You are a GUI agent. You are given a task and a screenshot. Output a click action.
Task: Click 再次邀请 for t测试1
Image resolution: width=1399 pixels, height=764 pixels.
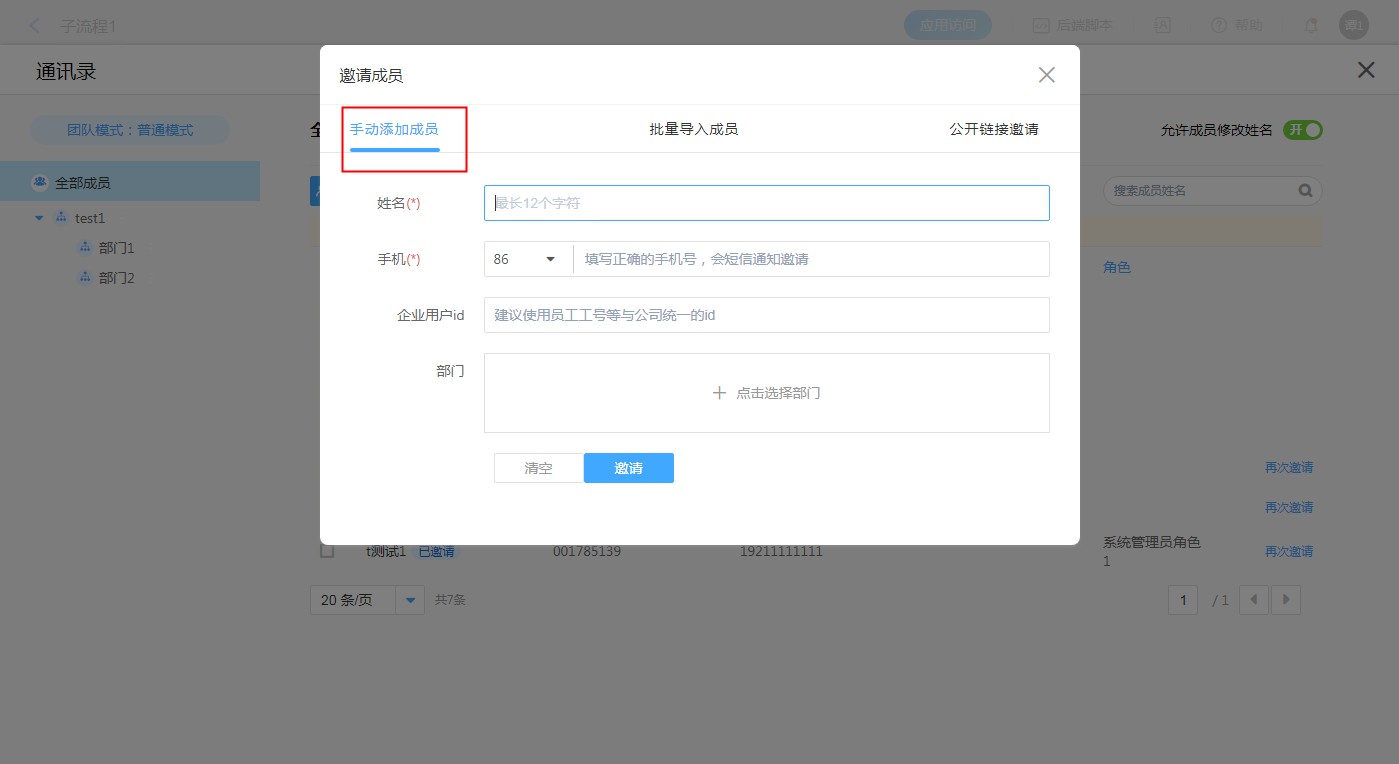tap(1288, 551)
